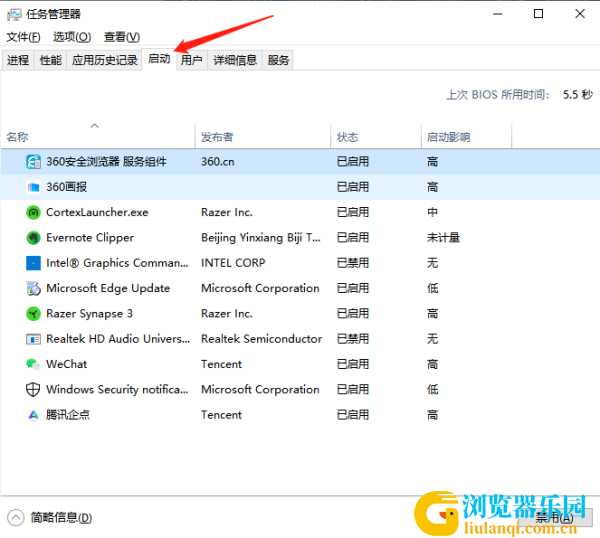Switch to the 详细信息 tab
The height and width of the screenshot is (538, 600).
(233, 60)
